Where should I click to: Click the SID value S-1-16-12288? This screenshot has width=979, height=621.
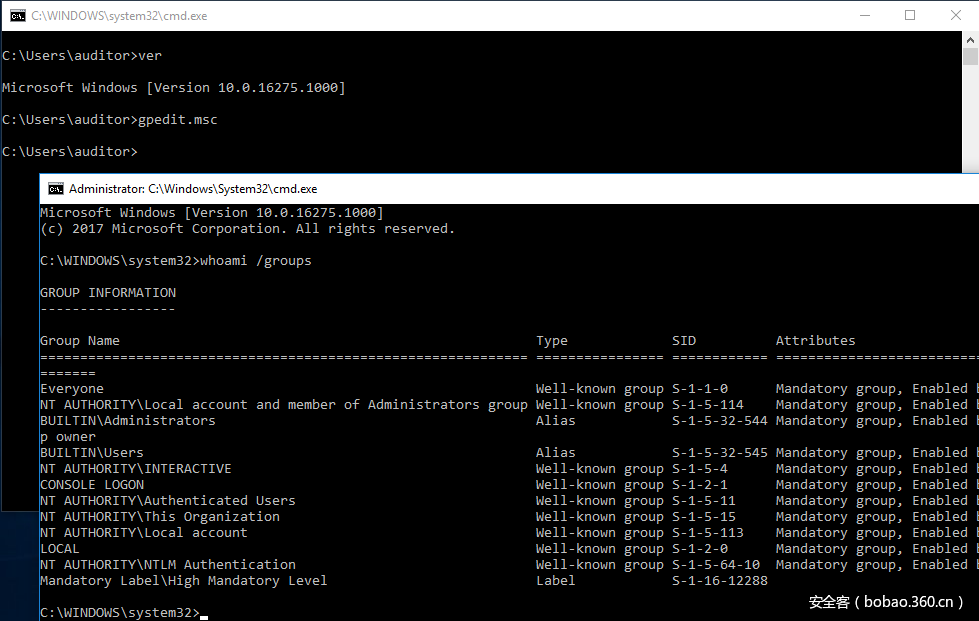click(719, 581)
